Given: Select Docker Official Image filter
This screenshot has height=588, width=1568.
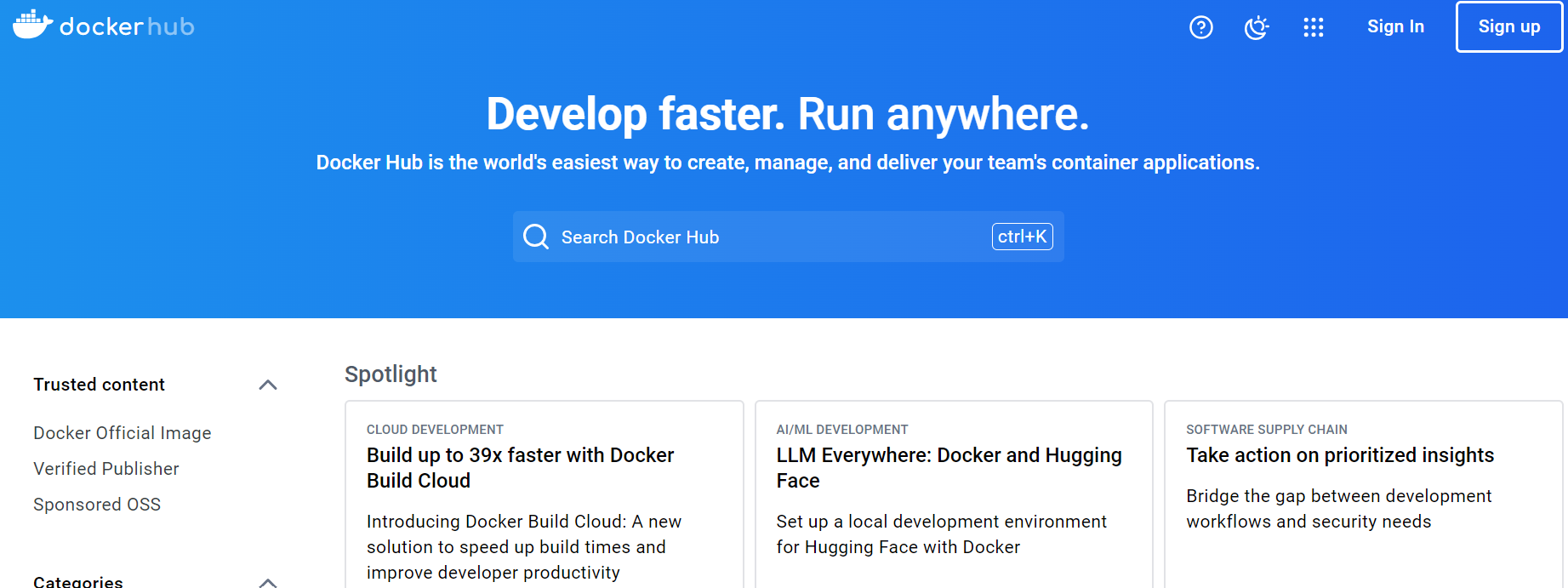Looking at the screenshot, I should pos(122,433).
